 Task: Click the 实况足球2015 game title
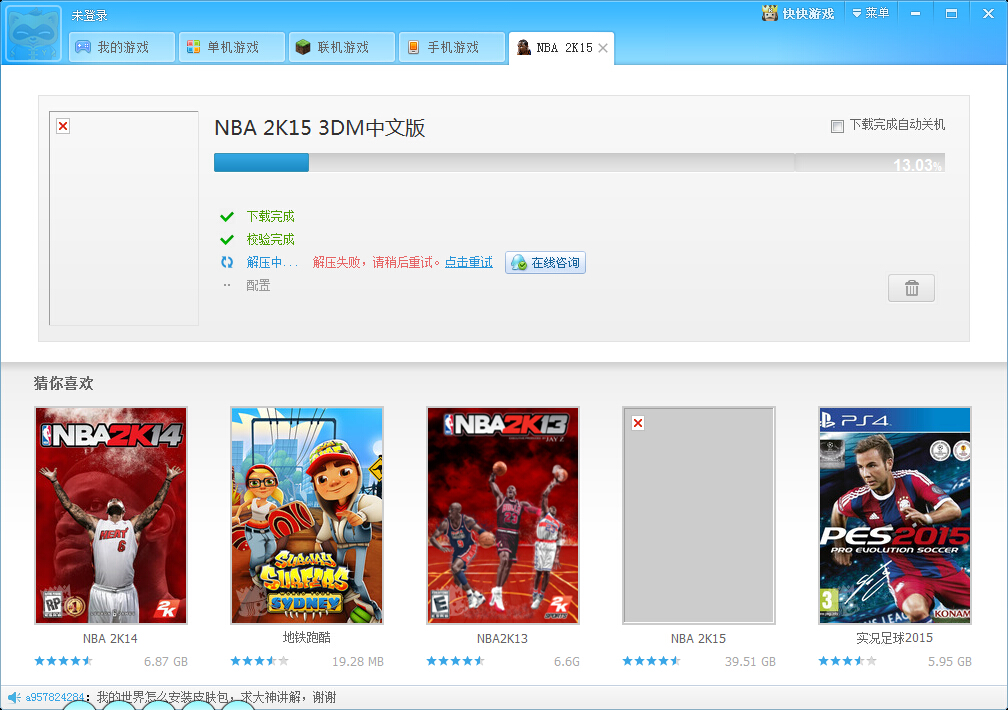tap(894, 638)
